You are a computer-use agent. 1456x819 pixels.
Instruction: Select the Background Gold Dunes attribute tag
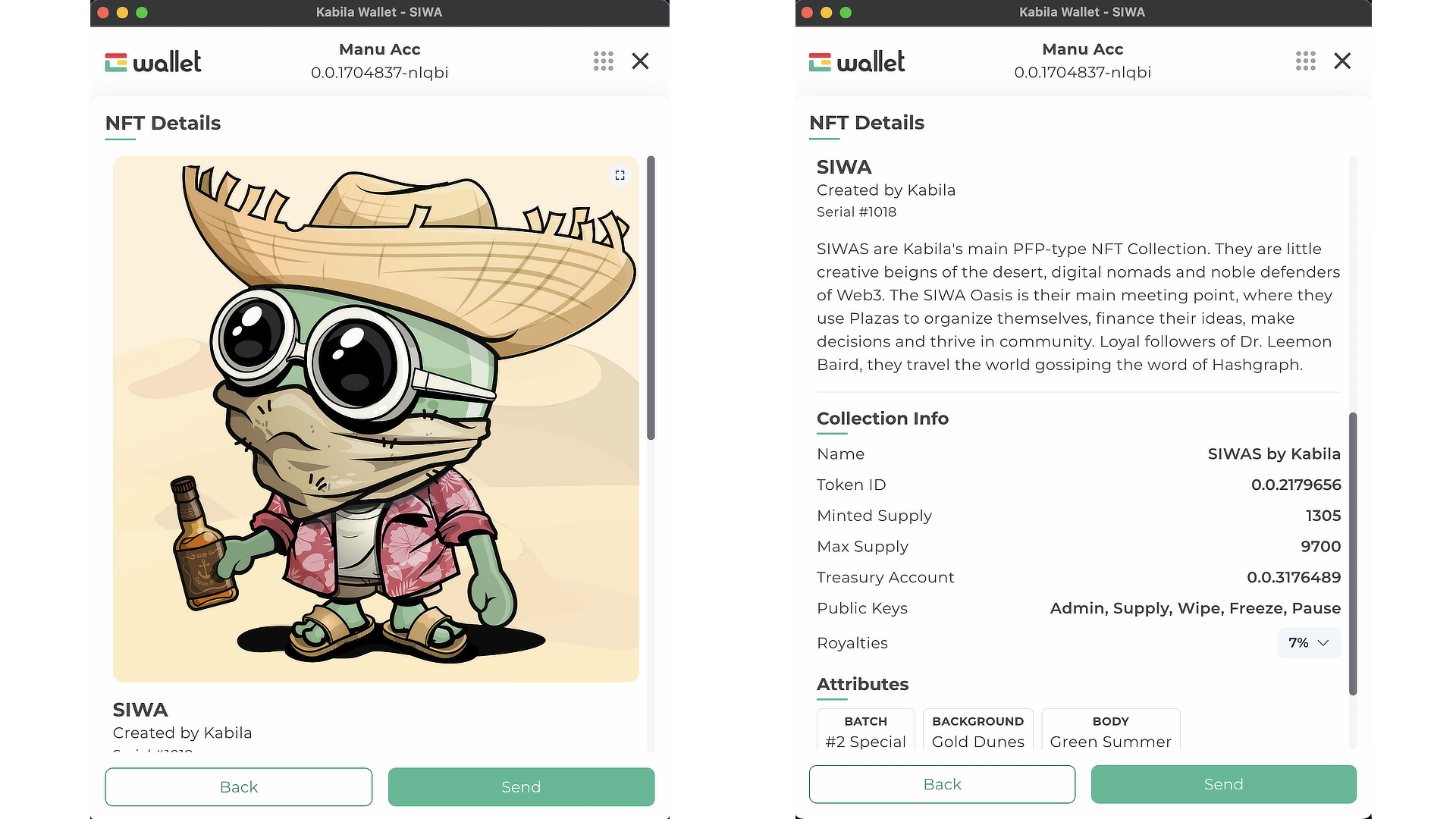(977, 731)
